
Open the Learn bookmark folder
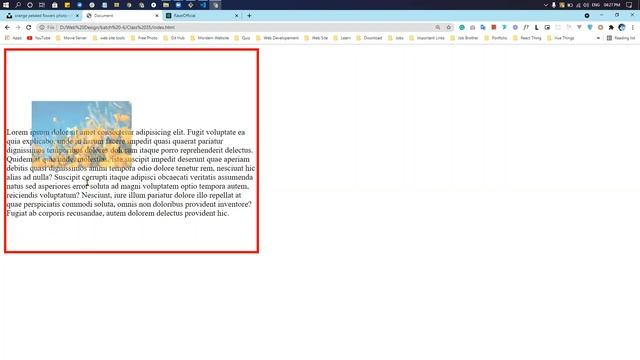[x=342, y=38]
